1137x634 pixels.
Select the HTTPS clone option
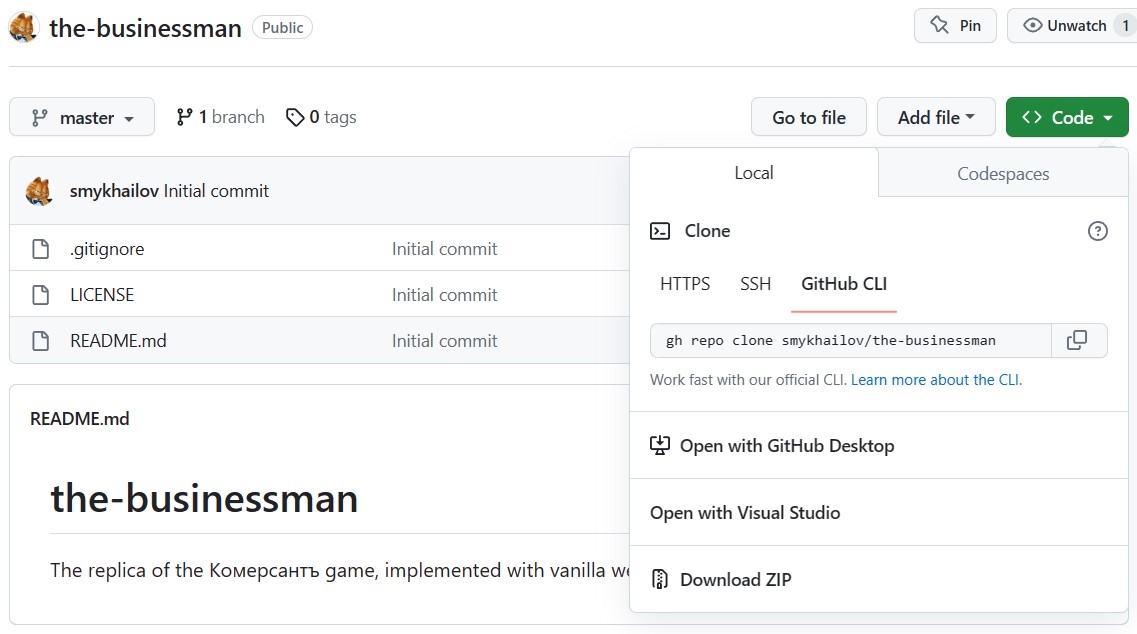685,284
